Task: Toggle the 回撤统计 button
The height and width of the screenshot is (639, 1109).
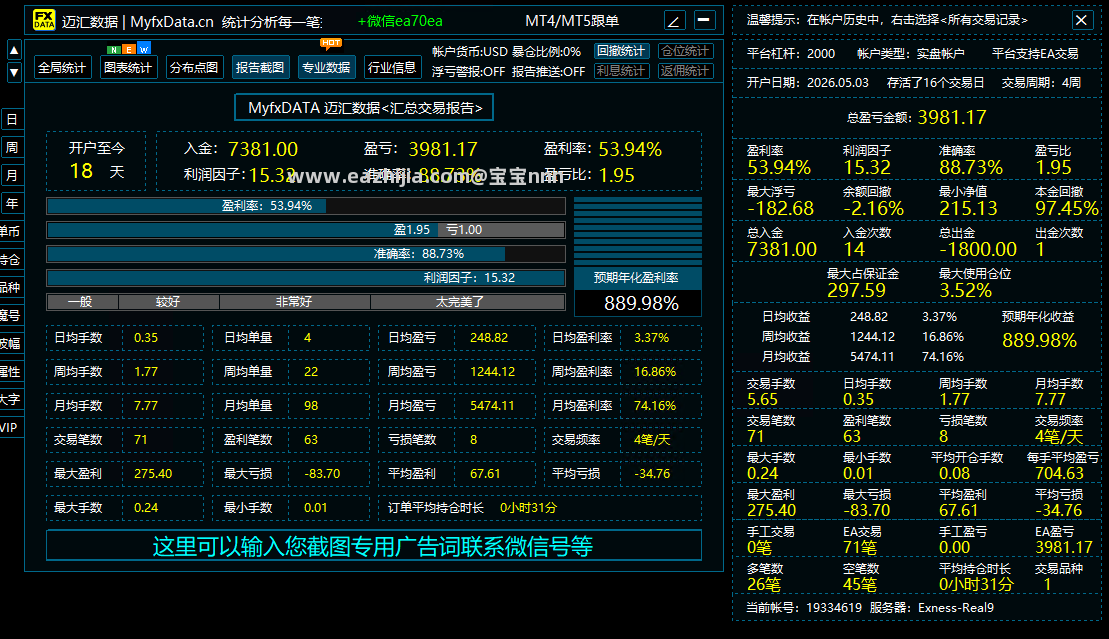Action: tap(621, 51)
